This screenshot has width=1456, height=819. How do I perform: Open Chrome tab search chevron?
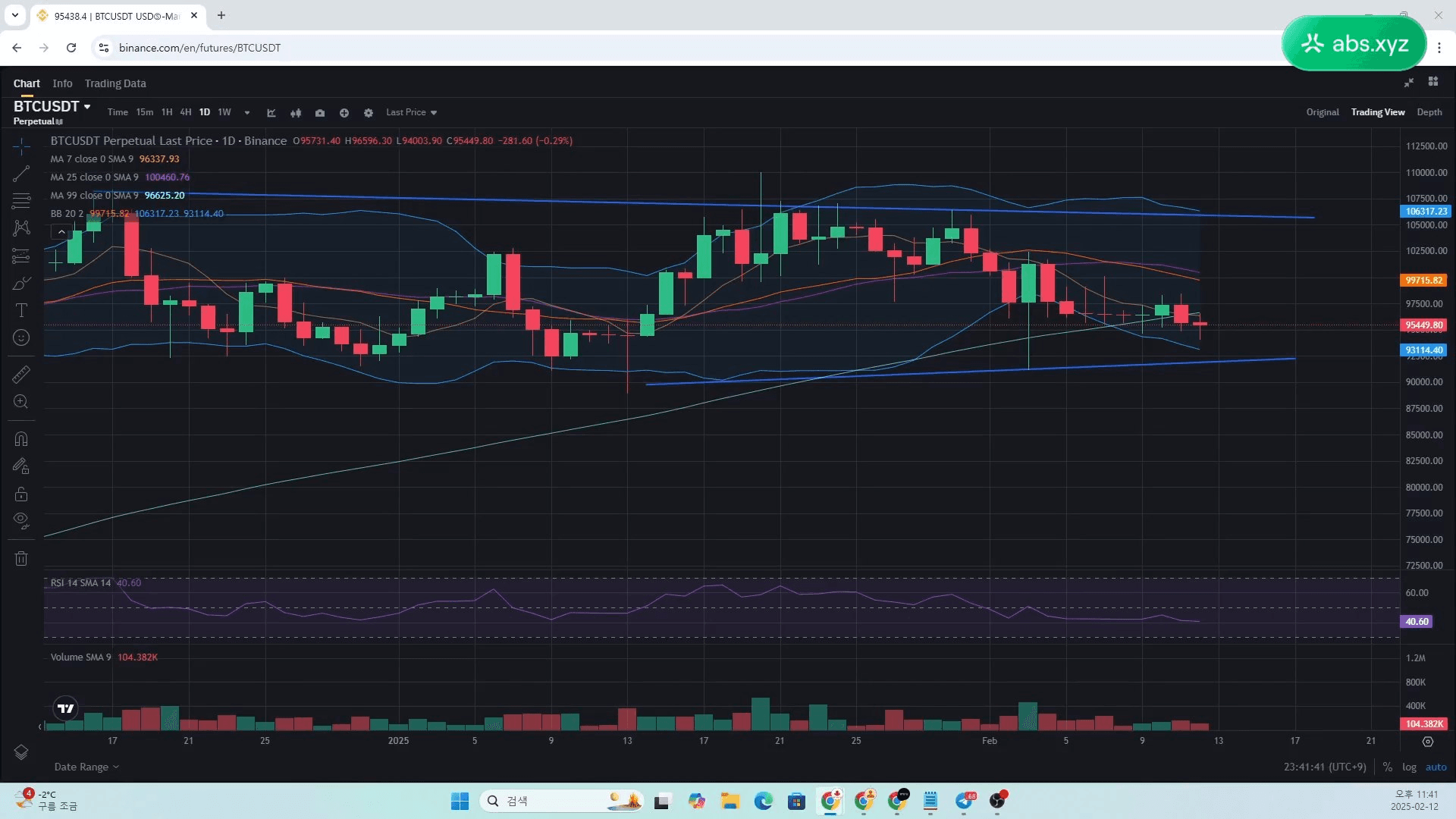tap(14, 15)
